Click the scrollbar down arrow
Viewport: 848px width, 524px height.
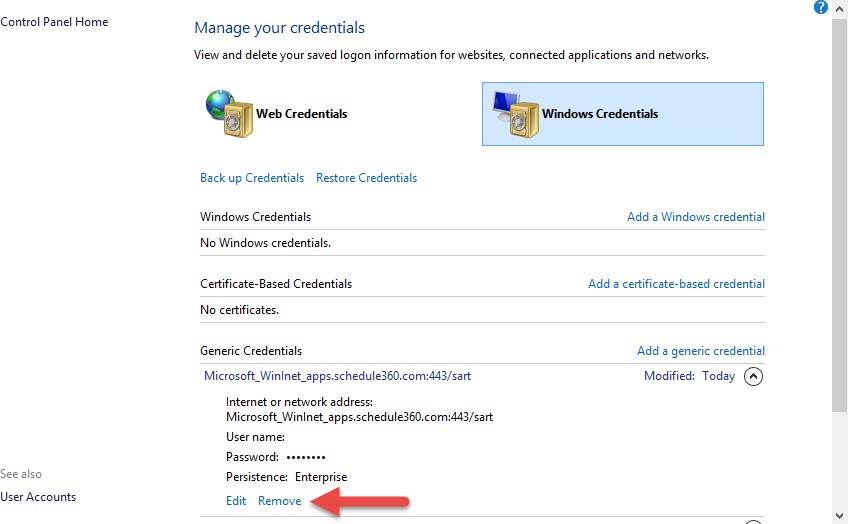[x=839, y=515]
